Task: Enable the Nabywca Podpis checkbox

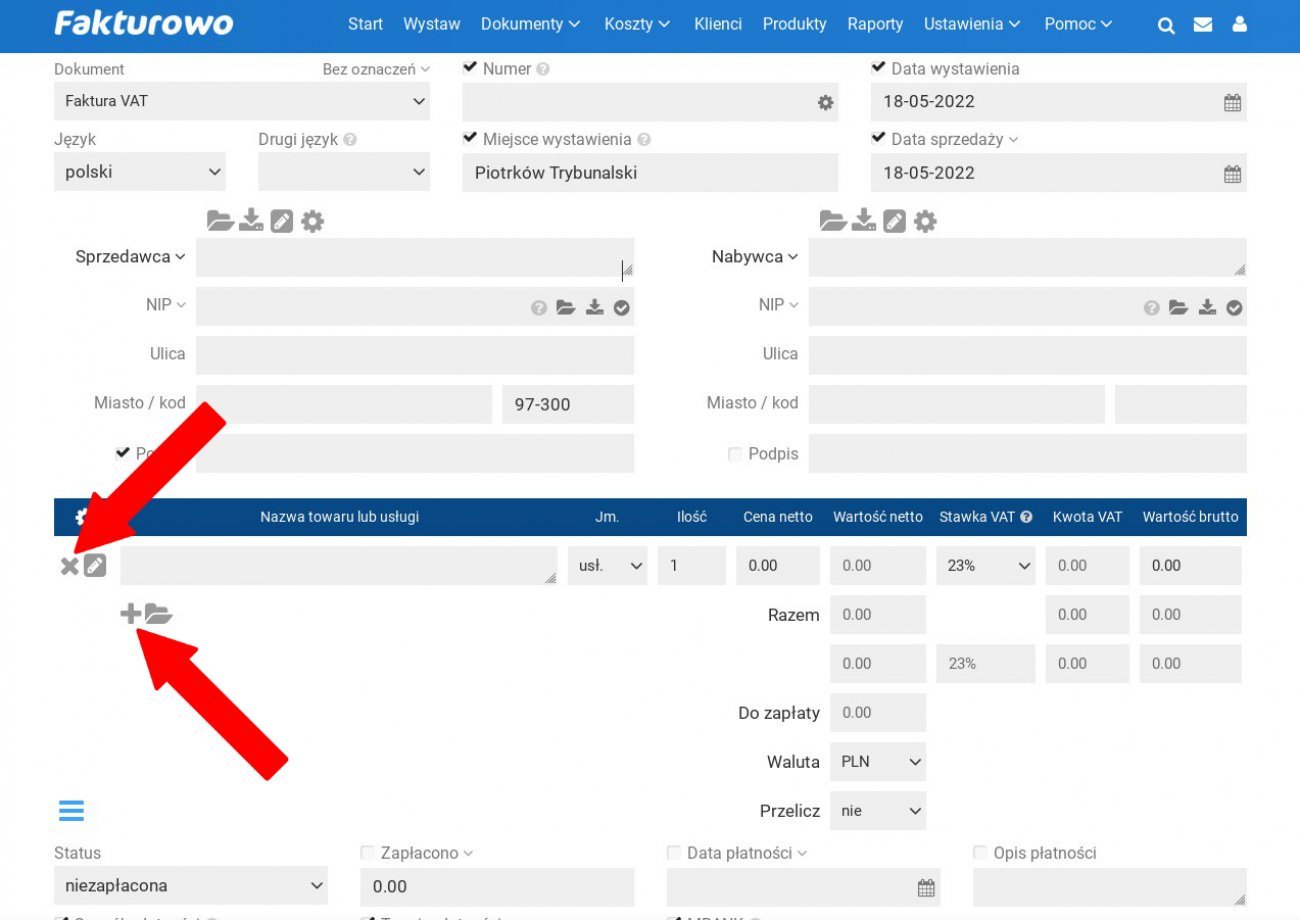Action: [735, 454]
